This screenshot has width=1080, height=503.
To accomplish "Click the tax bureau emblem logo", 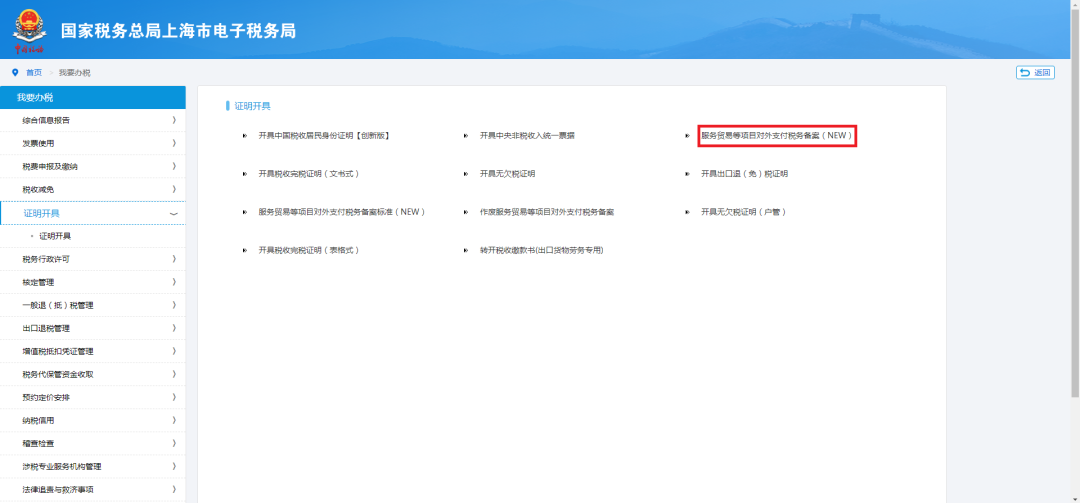I will tap(28, 30).
